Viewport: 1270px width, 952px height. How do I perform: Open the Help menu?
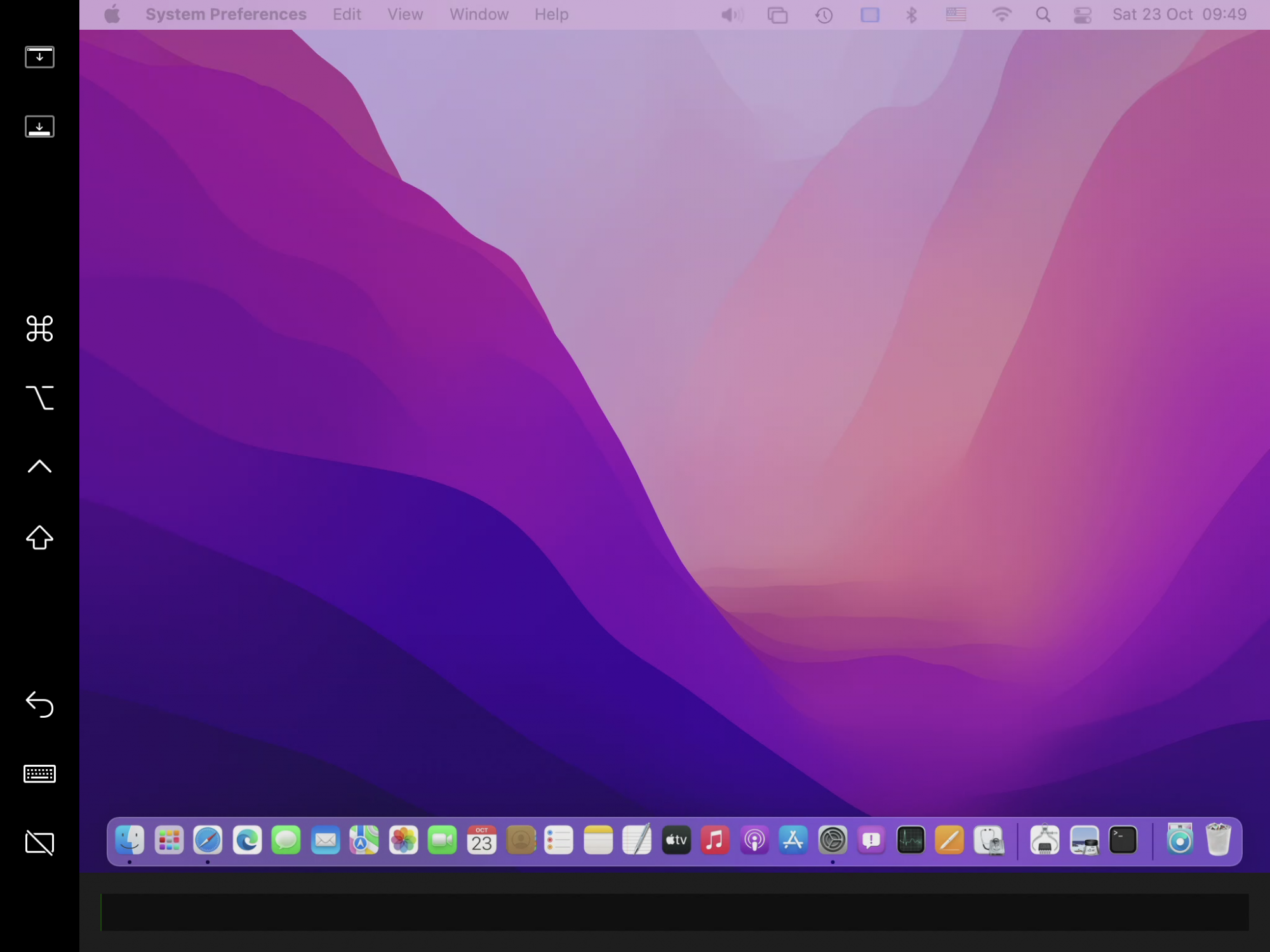click(551, 14)
